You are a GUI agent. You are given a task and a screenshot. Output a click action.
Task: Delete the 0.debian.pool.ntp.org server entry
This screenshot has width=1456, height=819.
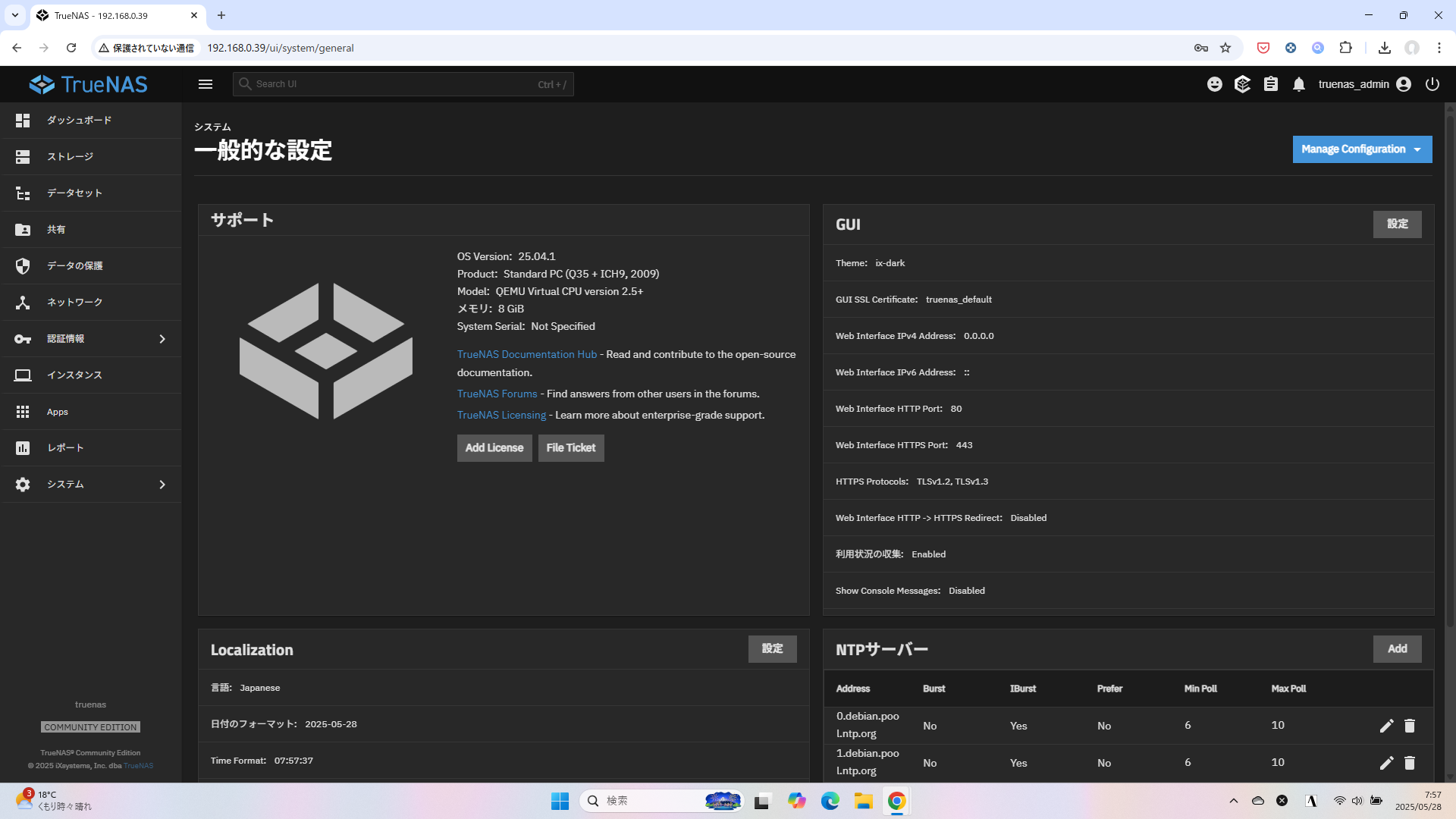coord(1410,726)
